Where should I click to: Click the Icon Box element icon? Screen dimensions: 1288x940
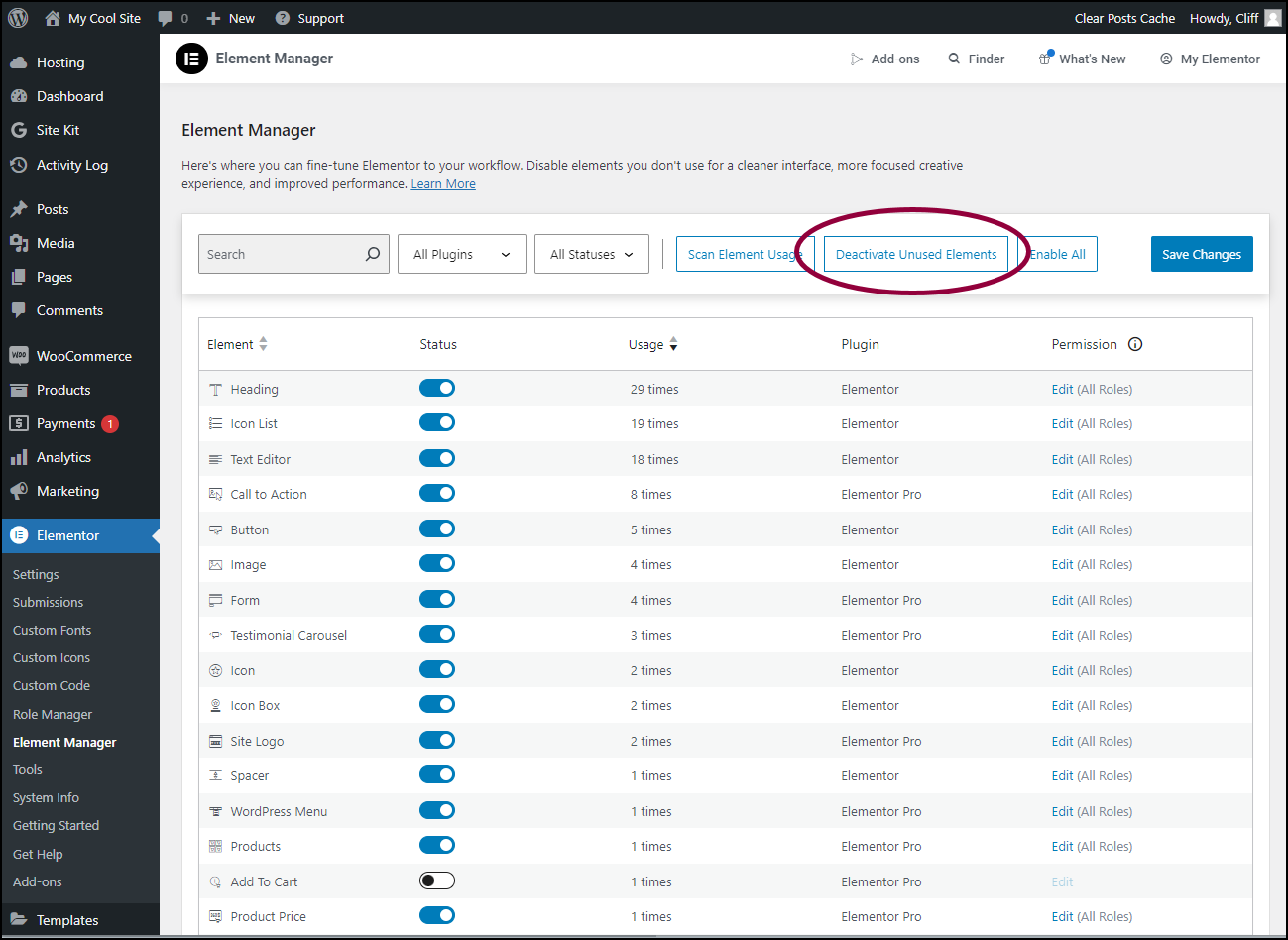point(215,705)
